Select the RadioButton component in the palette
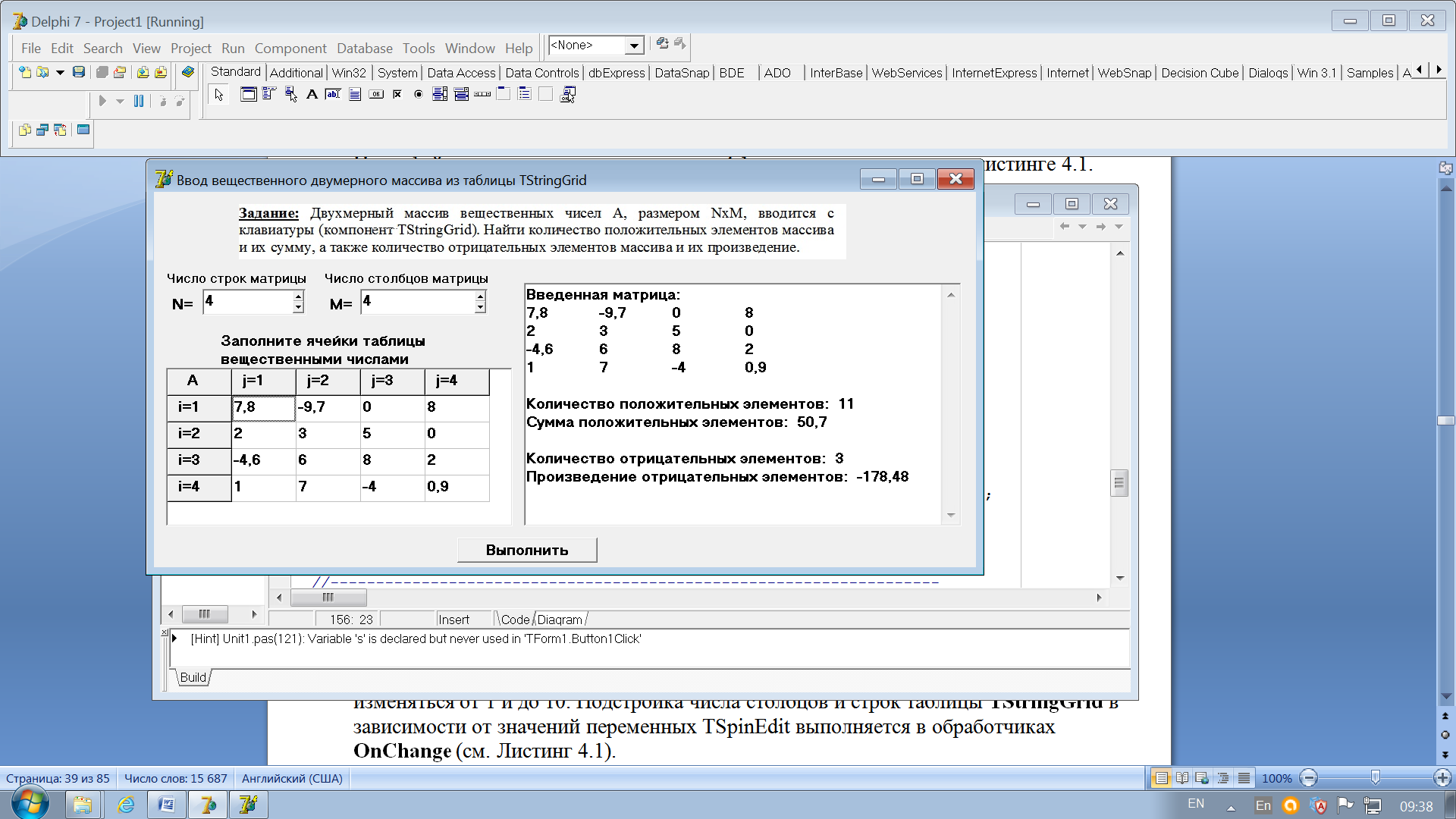 point(419,94)
